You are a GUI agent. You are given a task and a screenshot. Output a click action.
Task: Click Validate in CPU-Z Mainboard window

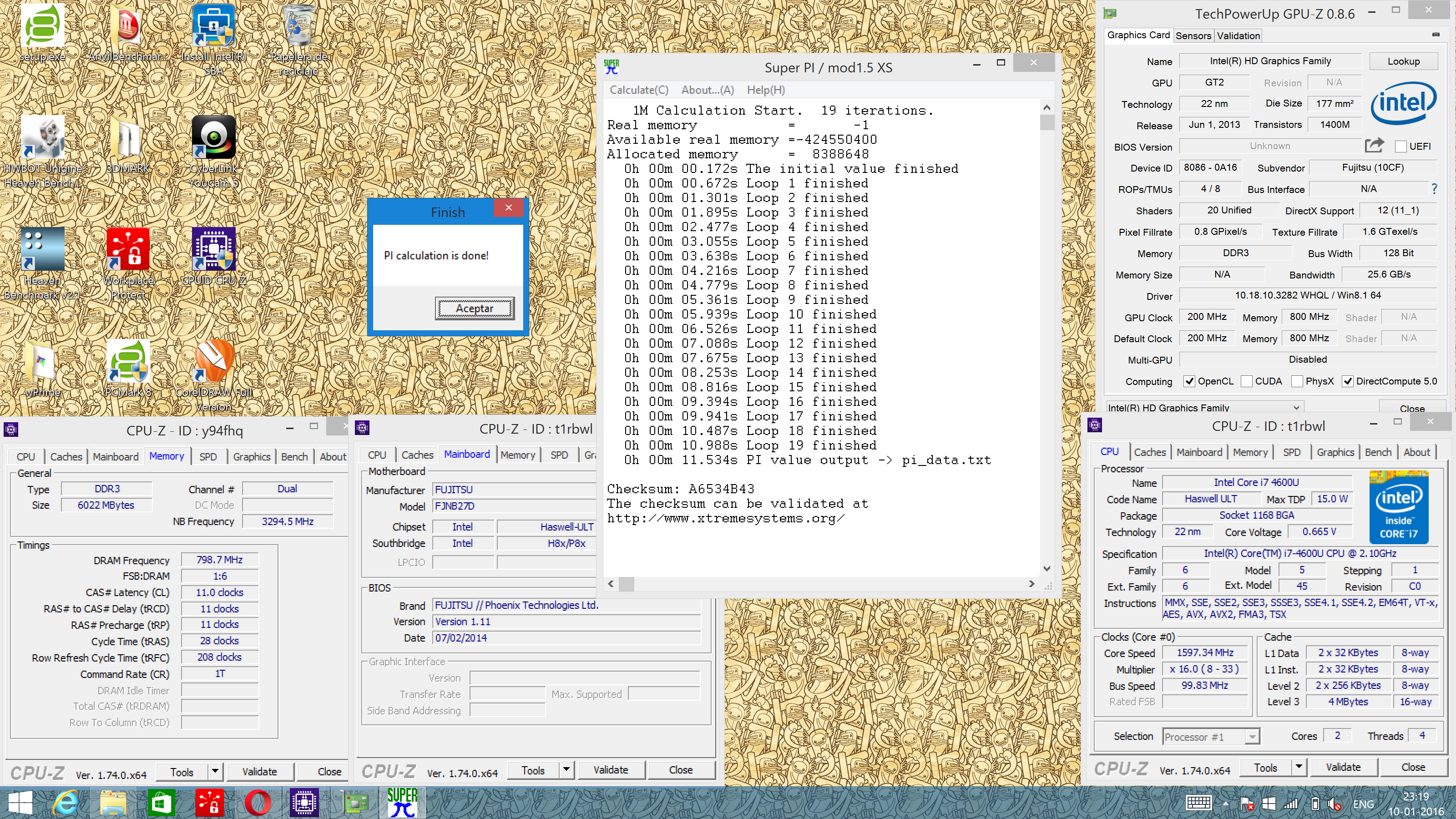pos(611,770)
